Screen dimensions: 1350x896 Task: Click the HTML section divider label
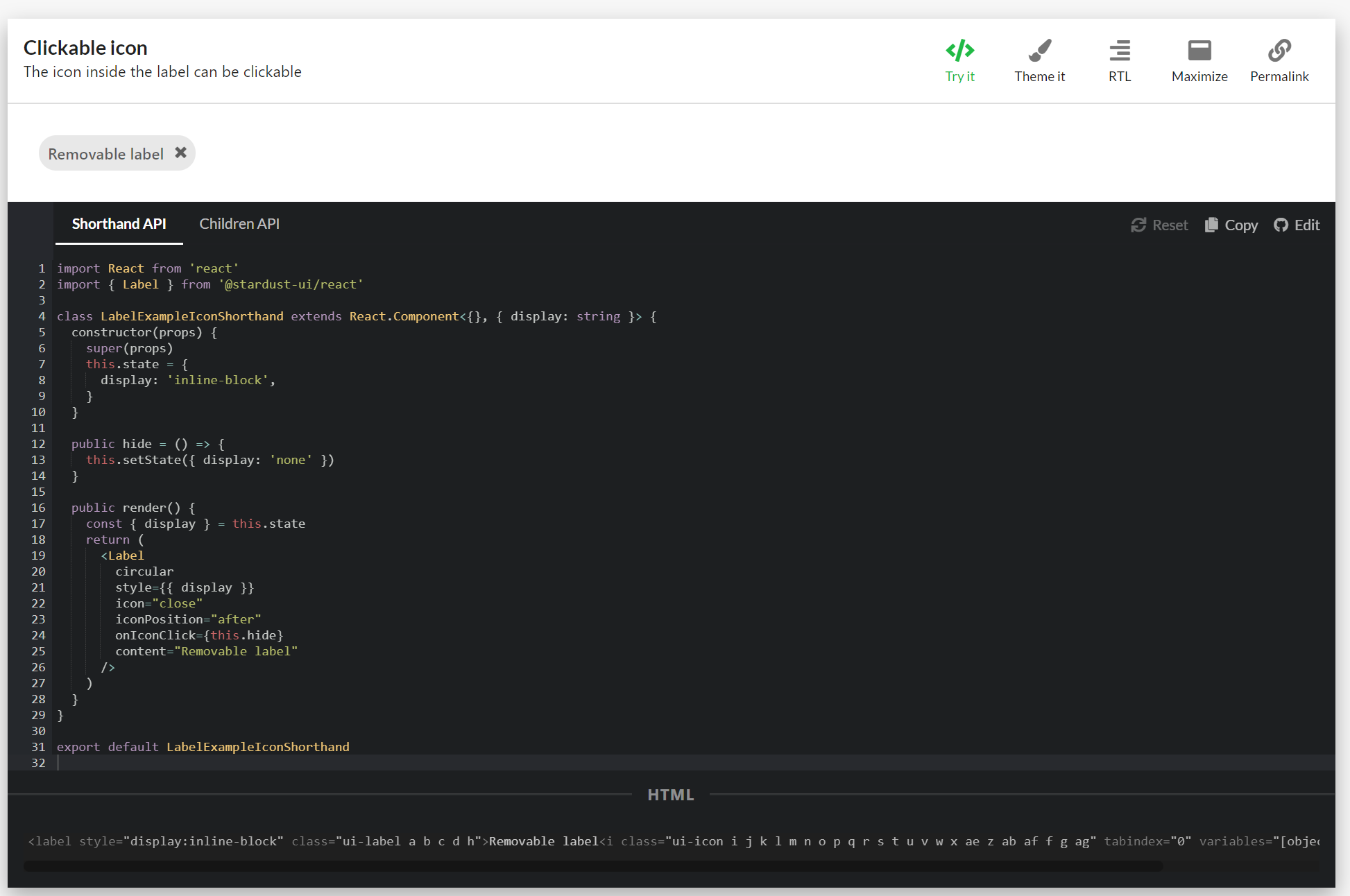[x=670, y=795]
